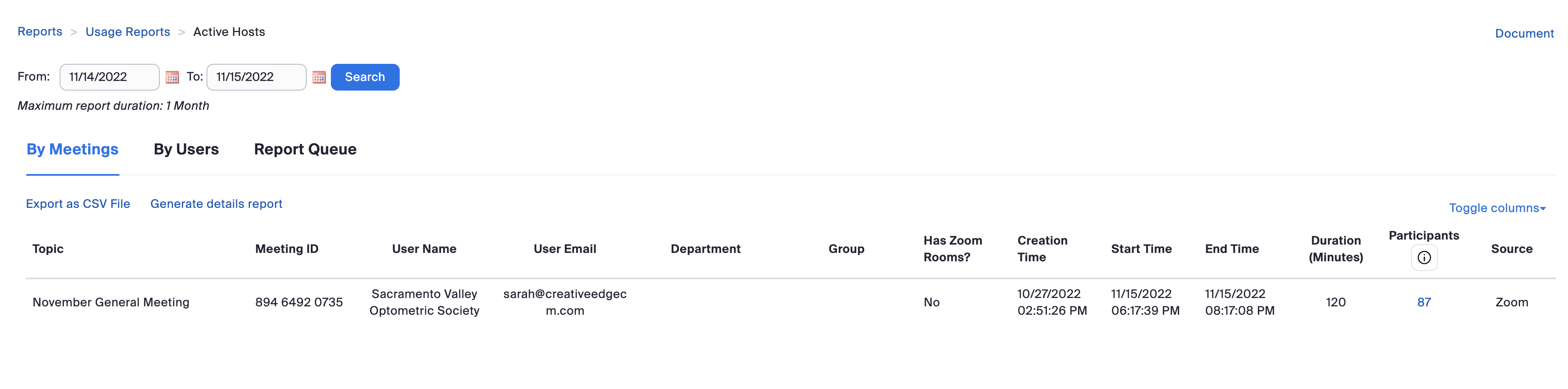The image size is (1568, 389).
Task: Select the By Meetings tab
Action: pyautogui.click(x=73, y=149)
